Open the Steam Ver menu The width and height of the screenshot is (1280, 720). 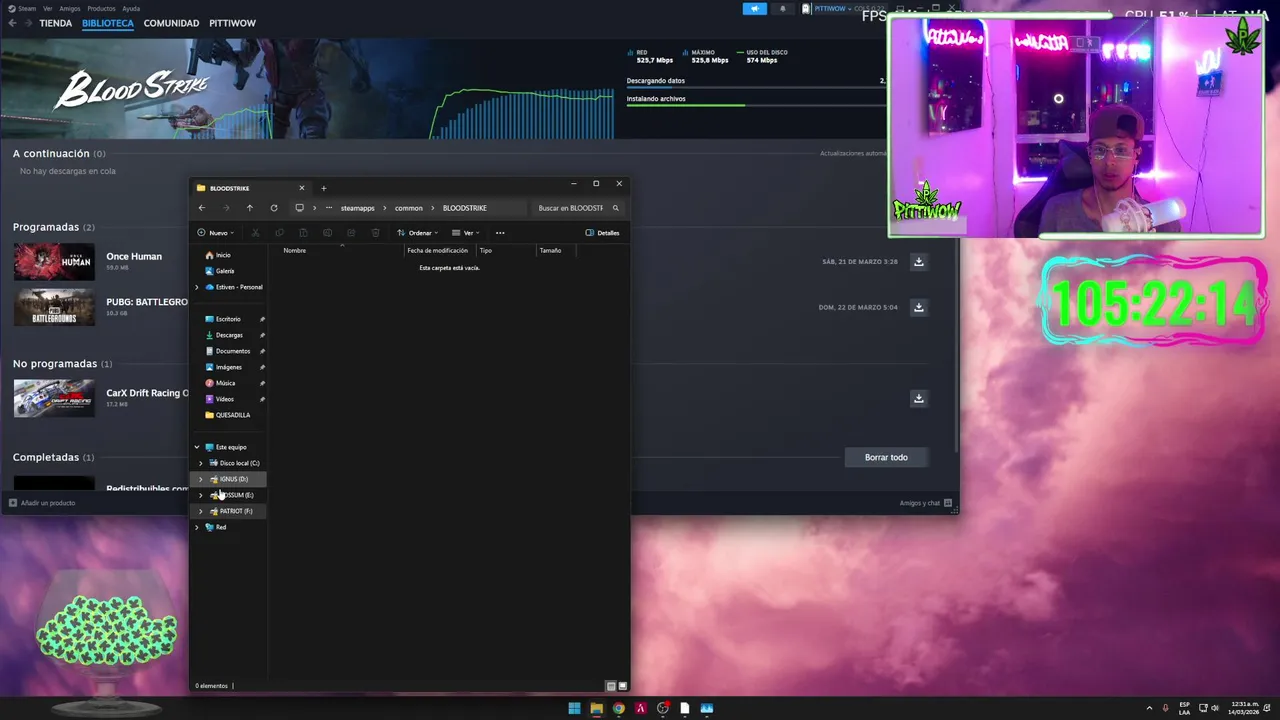pyautogui.click(x=48, y=8)
